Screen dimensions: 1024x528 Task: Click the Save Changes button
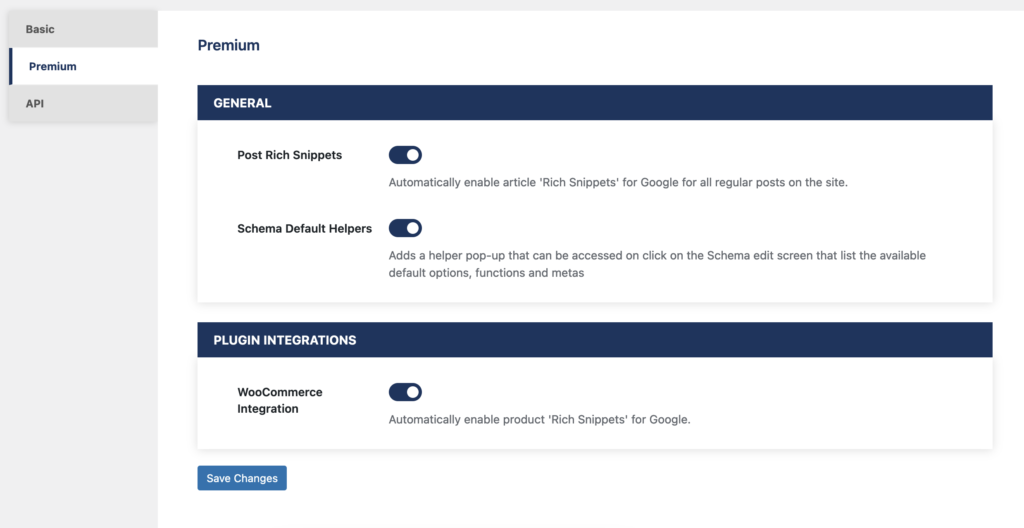tap(242, 478)
